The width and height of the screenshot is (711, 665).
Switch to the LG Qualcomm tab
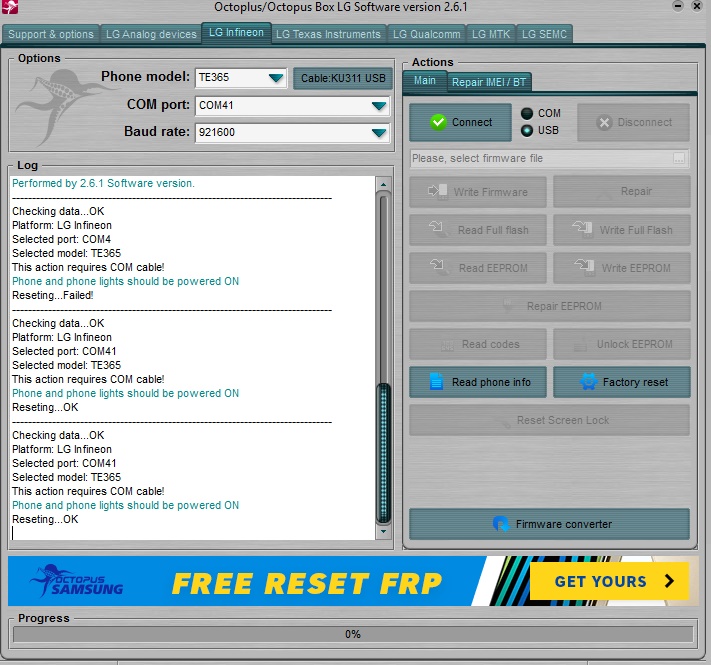[426, 34]
